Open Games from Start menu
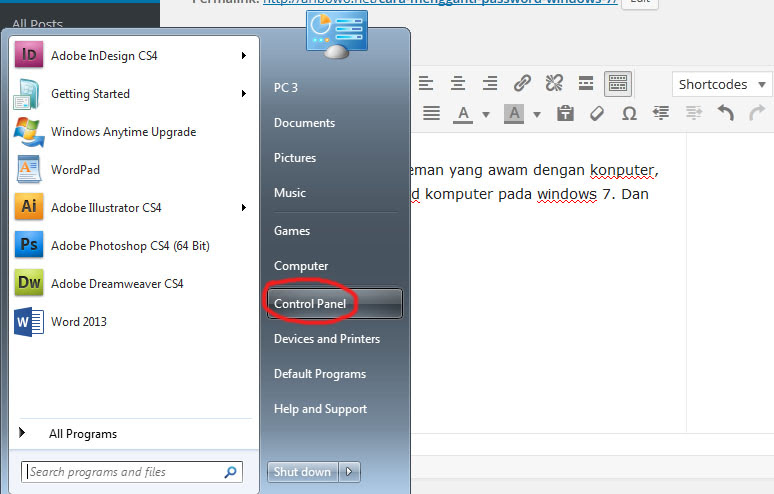Screen dimensions: 774x494 tap(292, 231)
